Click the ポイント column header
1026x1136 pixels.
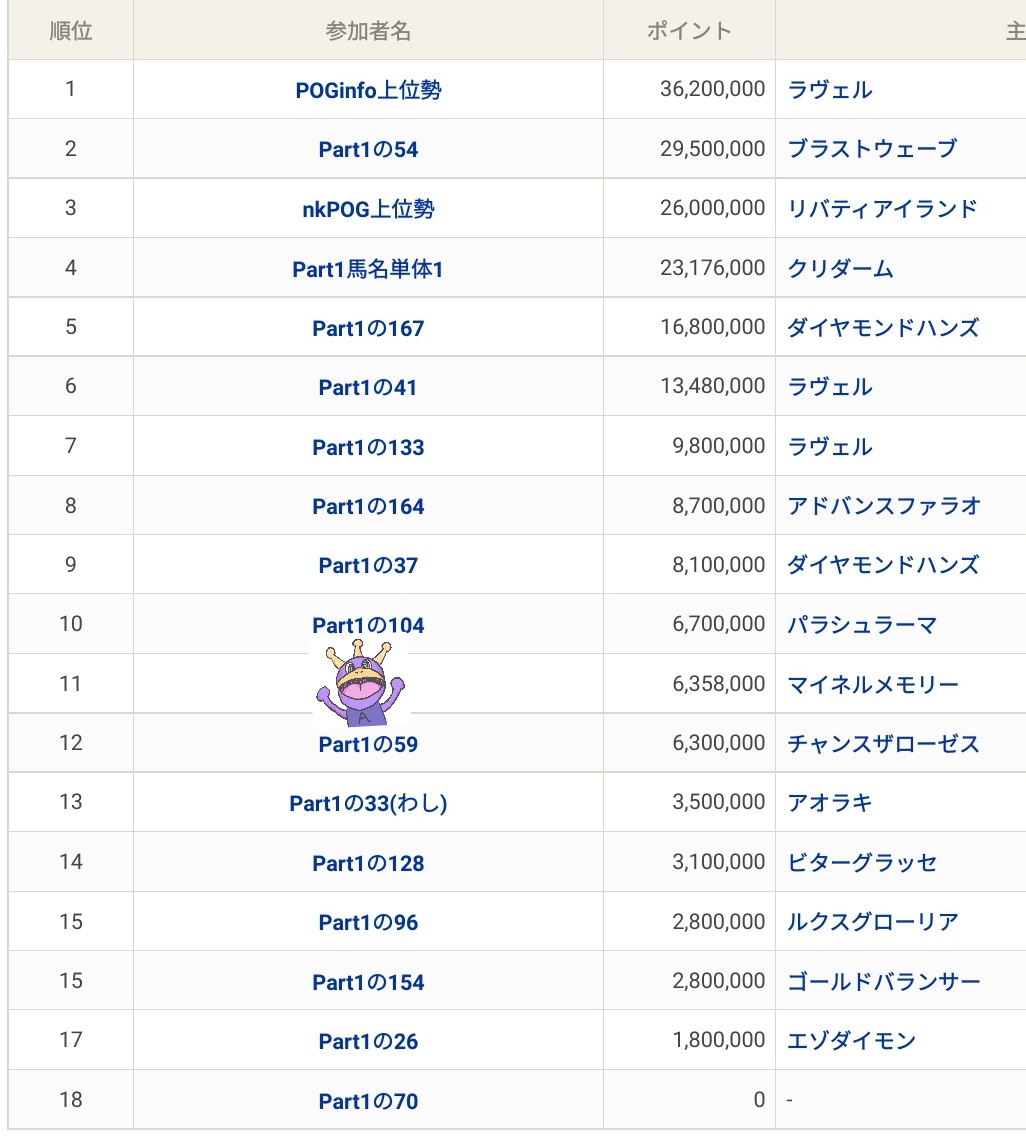689,31
